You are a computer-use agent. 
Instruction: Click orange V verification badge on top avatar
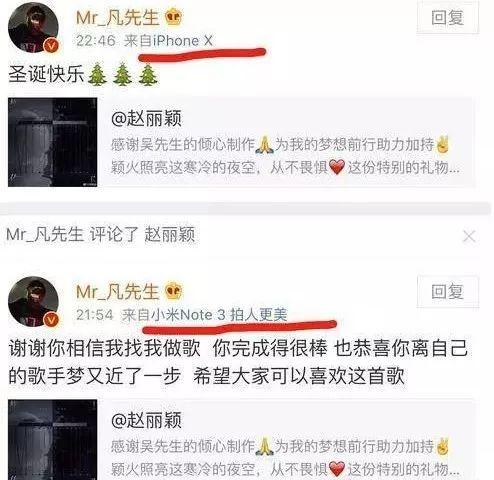click(51, 45)
